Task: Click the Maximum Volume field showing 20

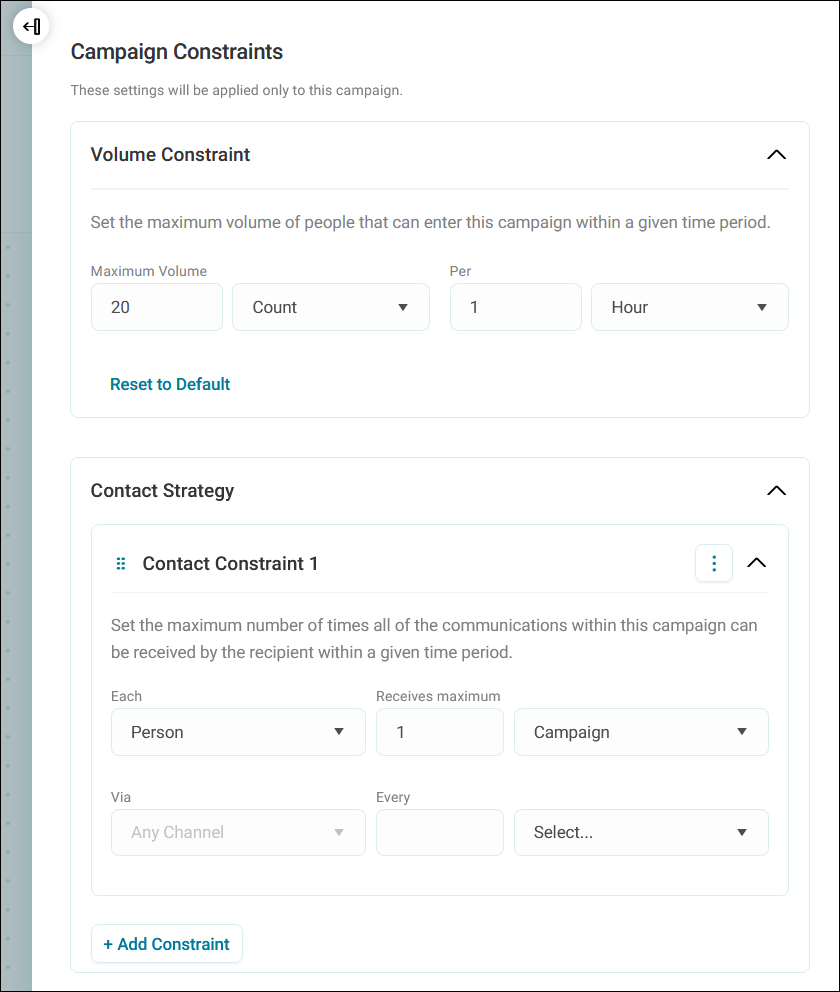Action: [x=157, y=307]
